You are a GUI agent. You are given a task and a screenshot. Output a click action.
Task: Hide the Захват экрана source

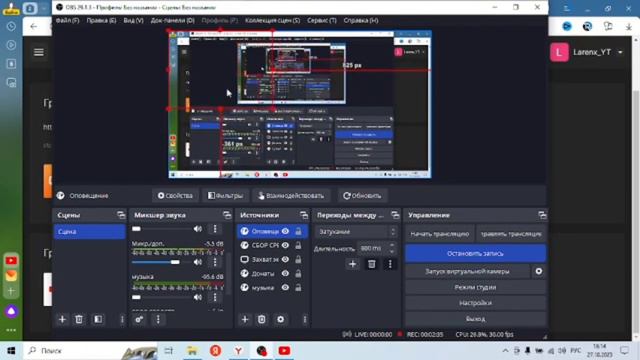pyautogui.click(x=285, y=259)
